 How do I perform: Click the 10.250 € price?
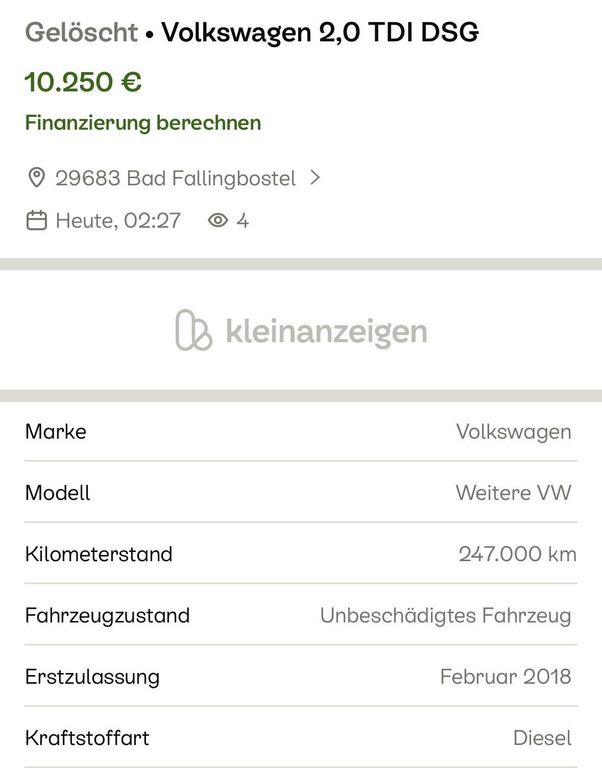pyautogui.click(x=83, y=82)
